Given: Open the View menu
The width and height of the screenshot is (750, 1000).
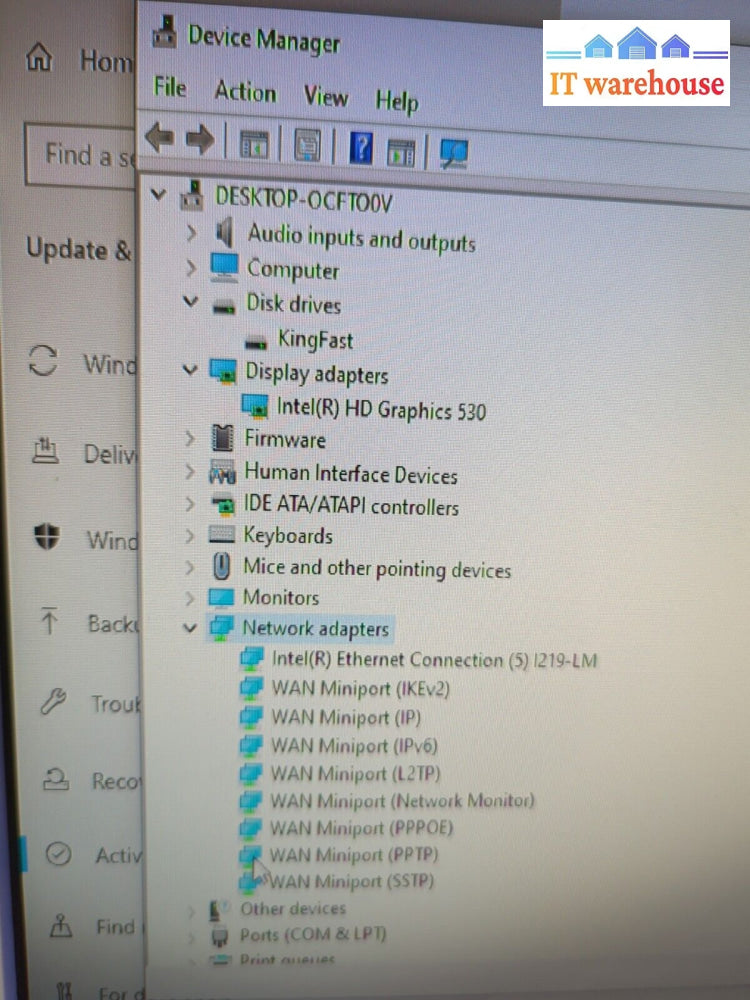Looking at the screenshot, I should 325,97.
